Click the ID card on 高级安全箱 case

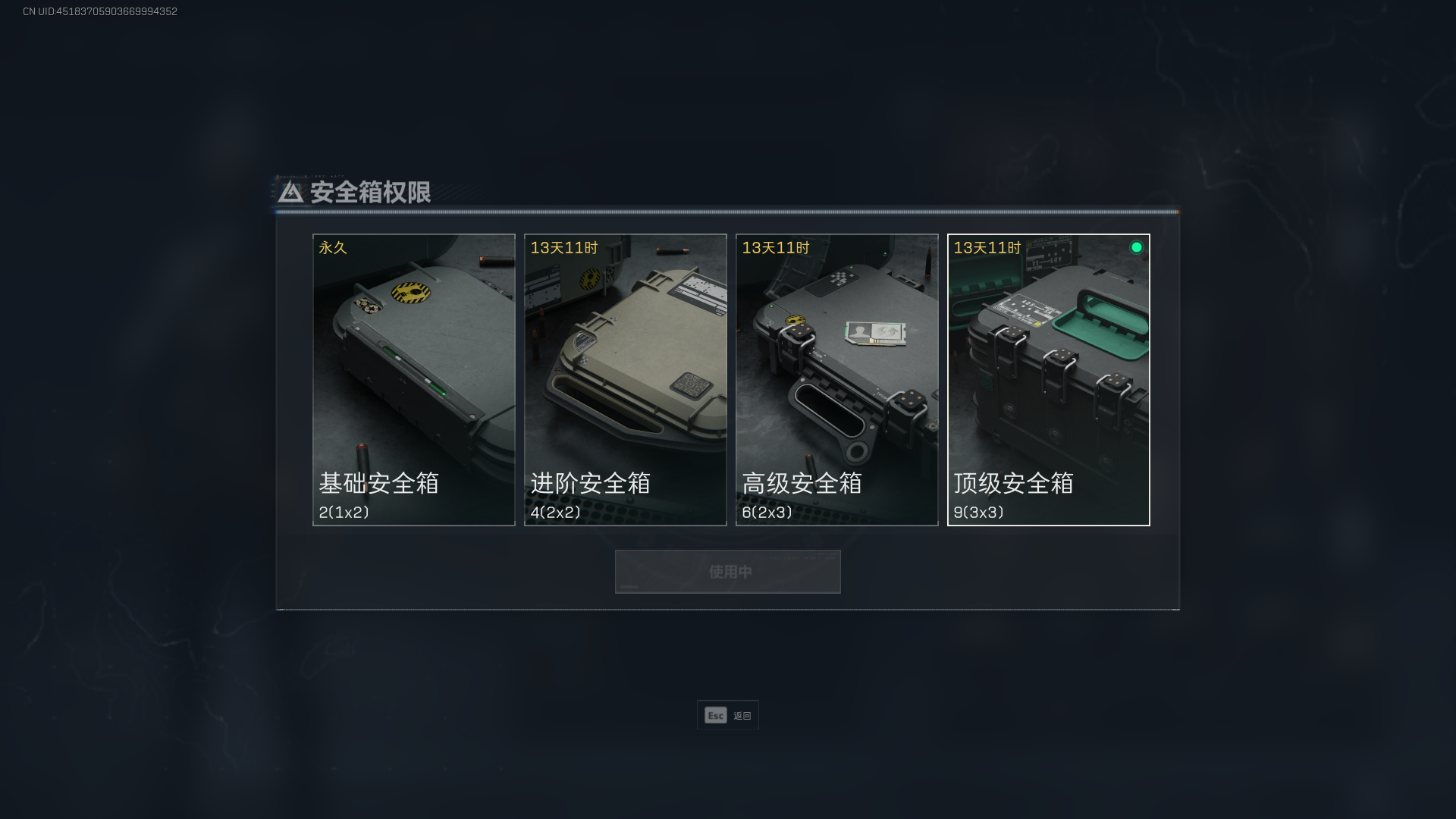(876, 333)
